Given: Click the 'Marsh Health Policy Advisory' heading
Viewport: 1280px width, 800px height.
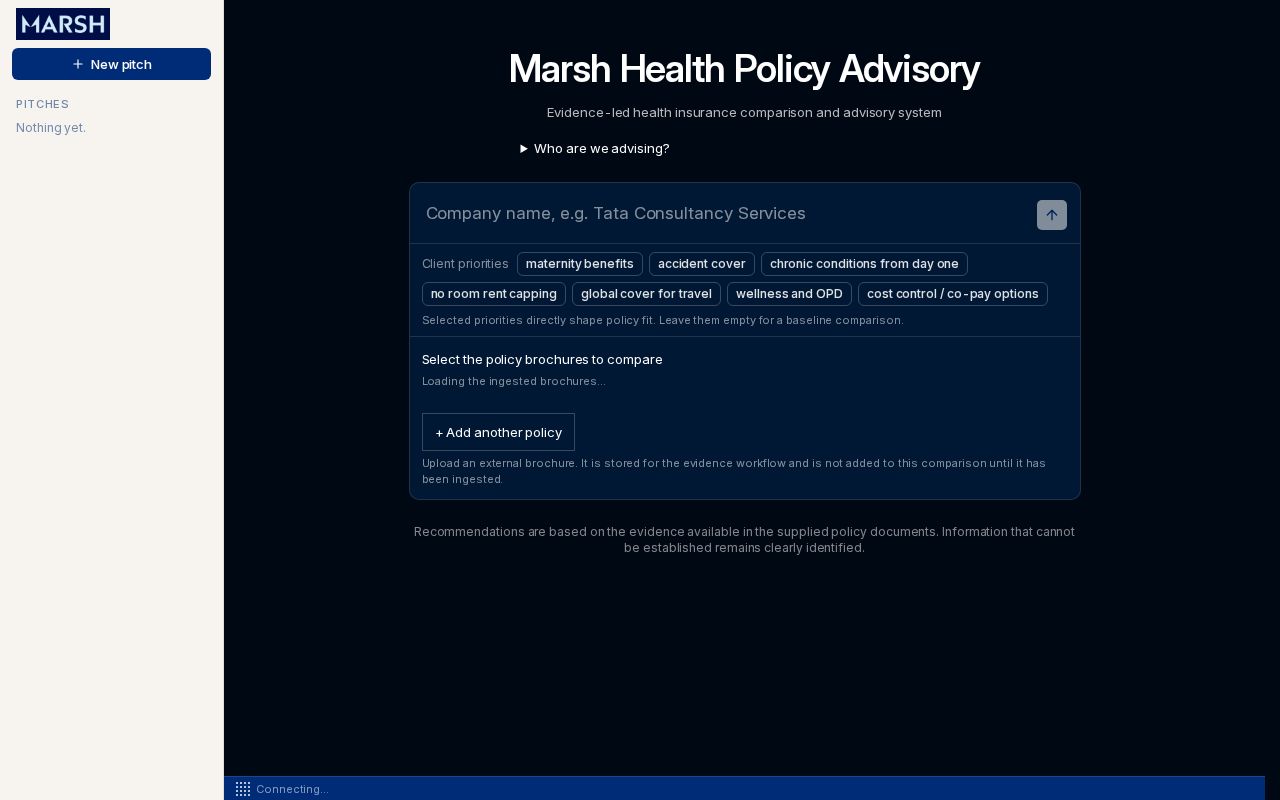Looking at the screenshot, I should (744, 69).
